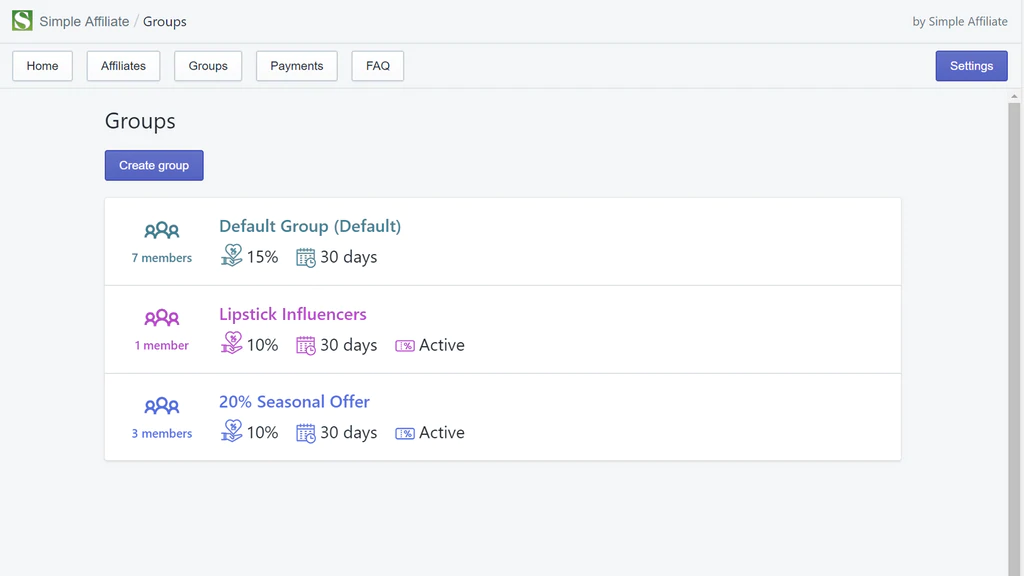This screenshot has height=576, width=1024.
Task: Click the Lipstick Influencers calendar days icon
Action: point(306,345)
